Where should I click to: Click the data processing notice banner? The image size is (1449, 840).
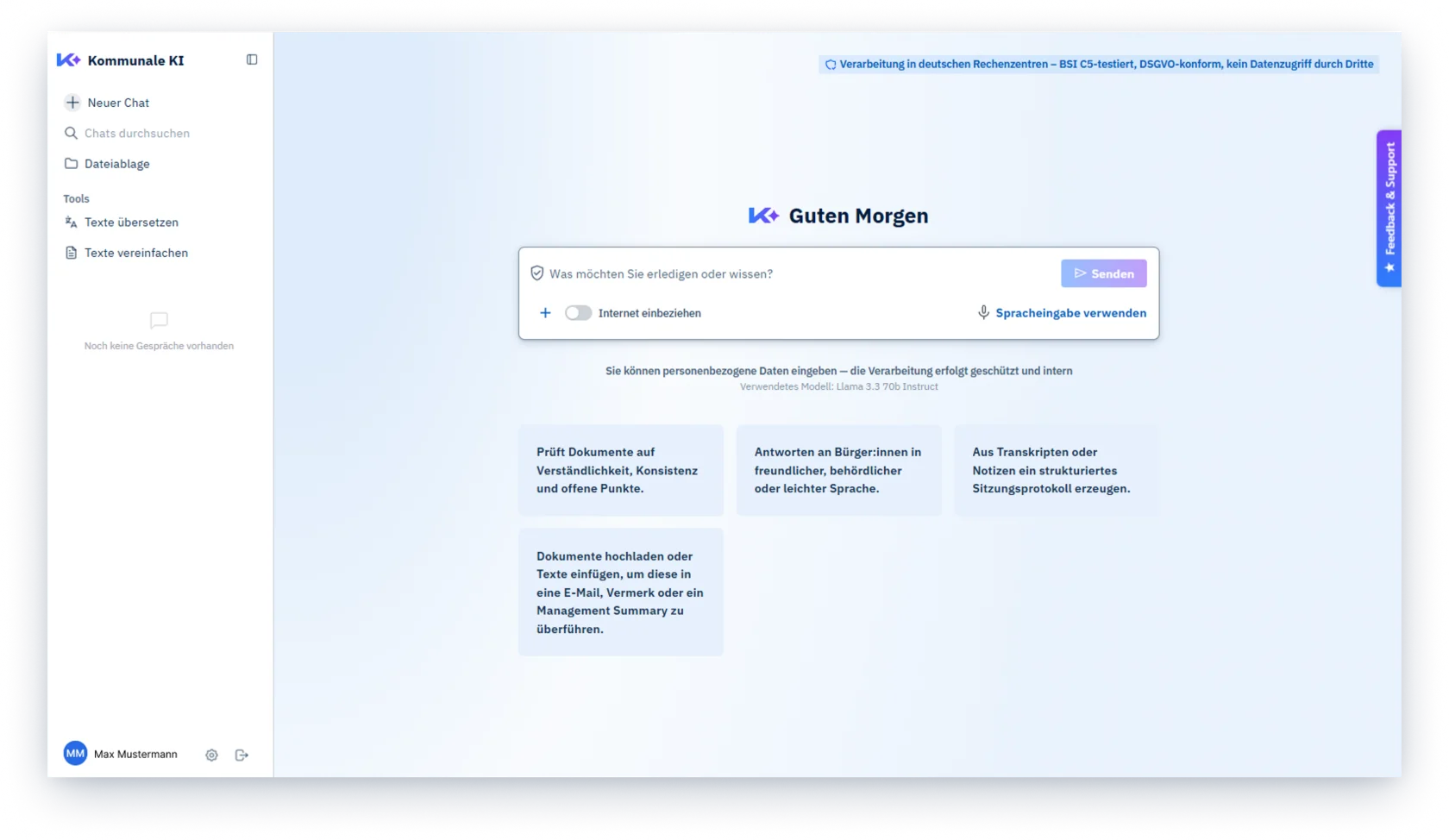(x=1099, y=64)
